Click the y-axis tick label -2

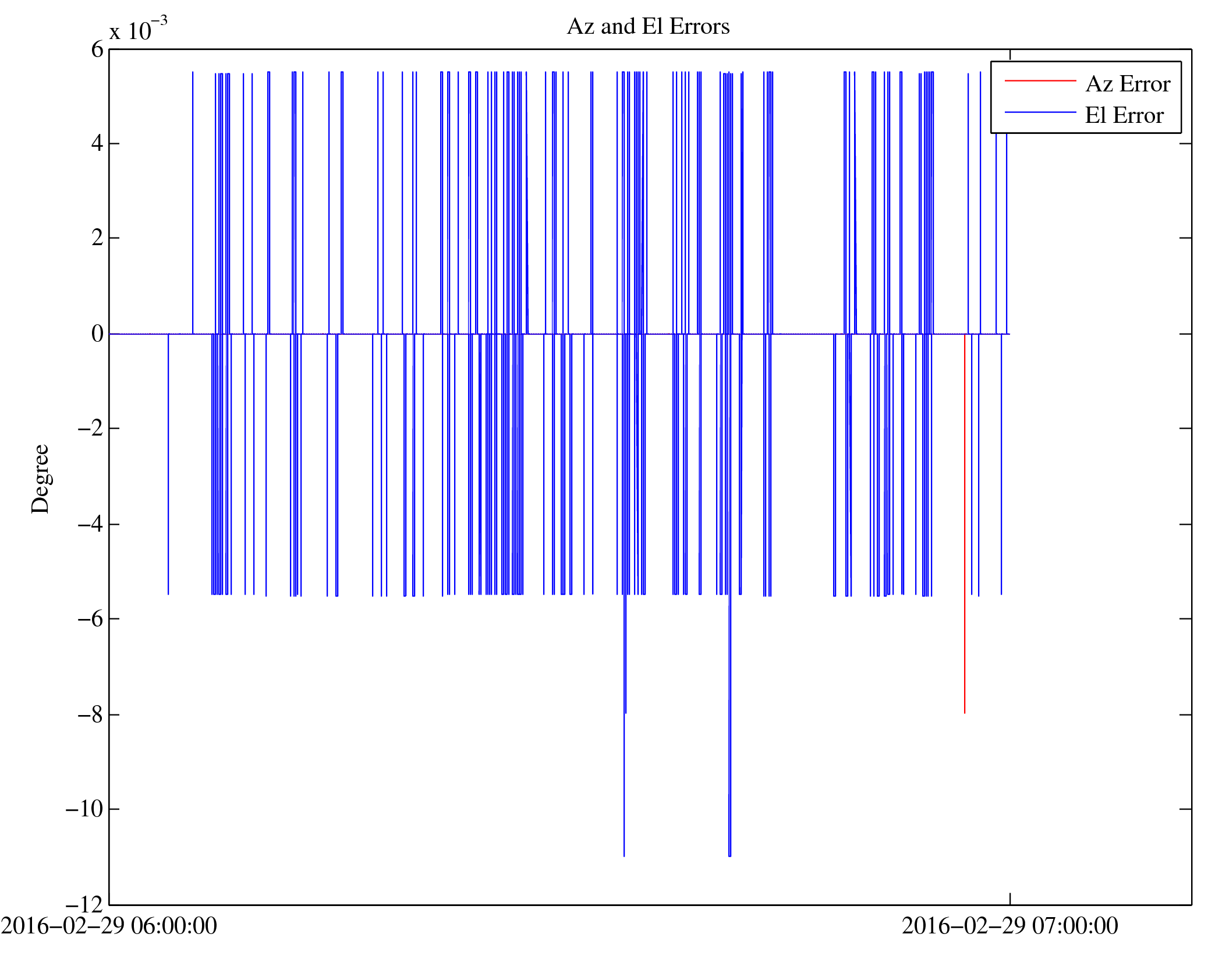tap(90, 429)
